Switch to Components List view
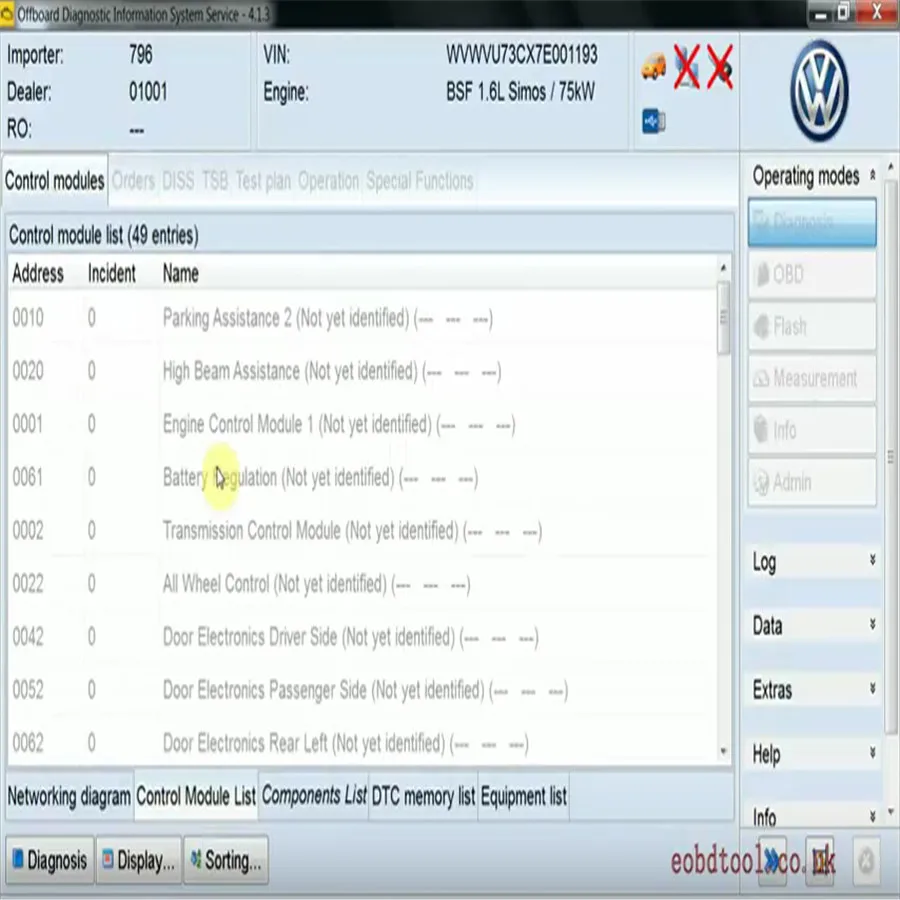The width and height of the screenshot is (900, 900). click(x=314, y=796)
